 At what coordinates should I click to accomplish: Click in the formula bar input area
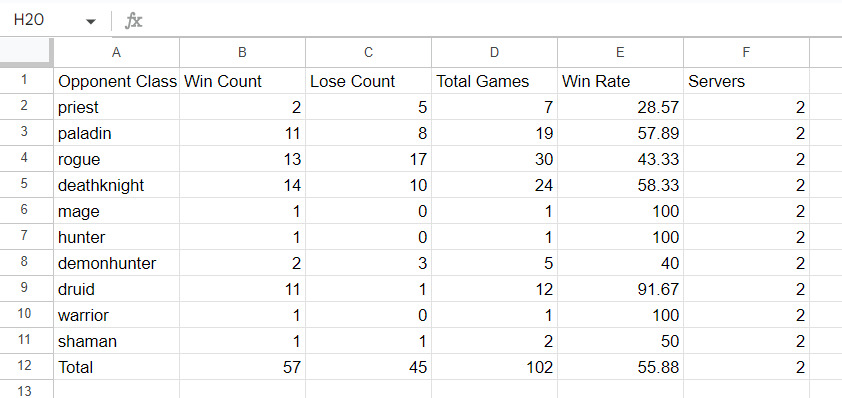click(491, 21)
